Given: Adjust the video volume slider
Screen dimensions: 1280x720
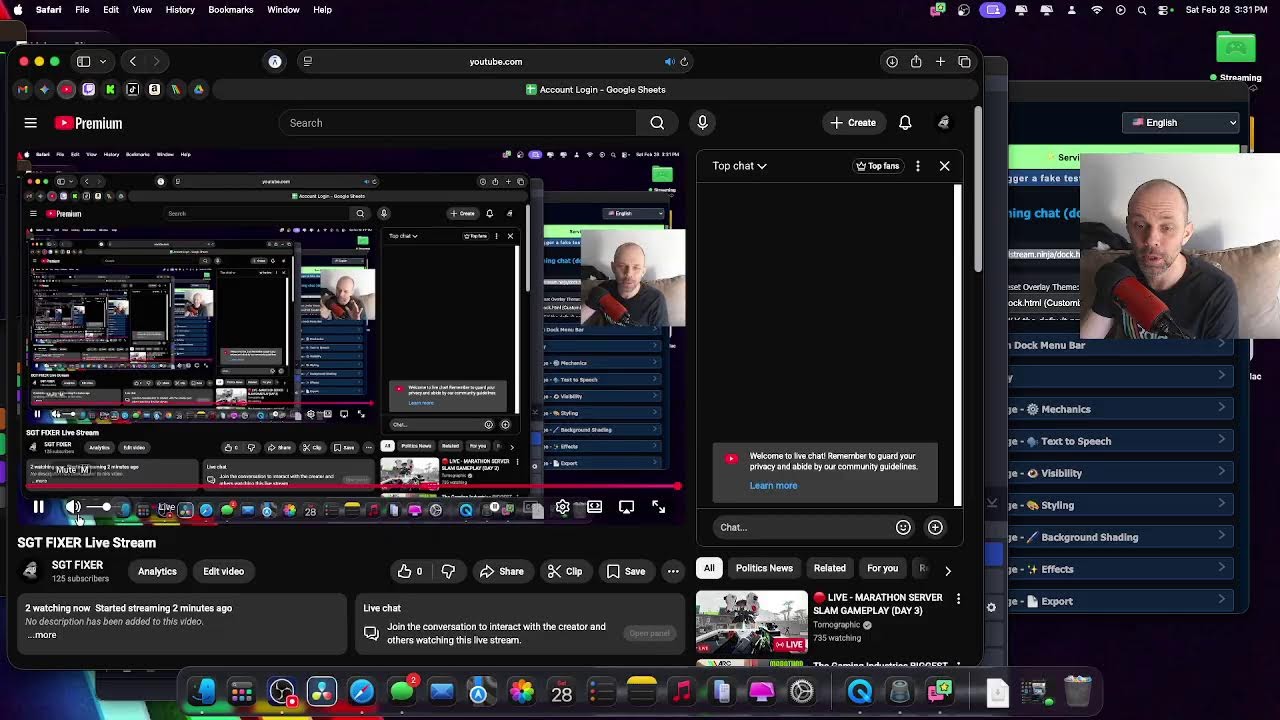Looking at the screenshot, I should pos(100,507).
